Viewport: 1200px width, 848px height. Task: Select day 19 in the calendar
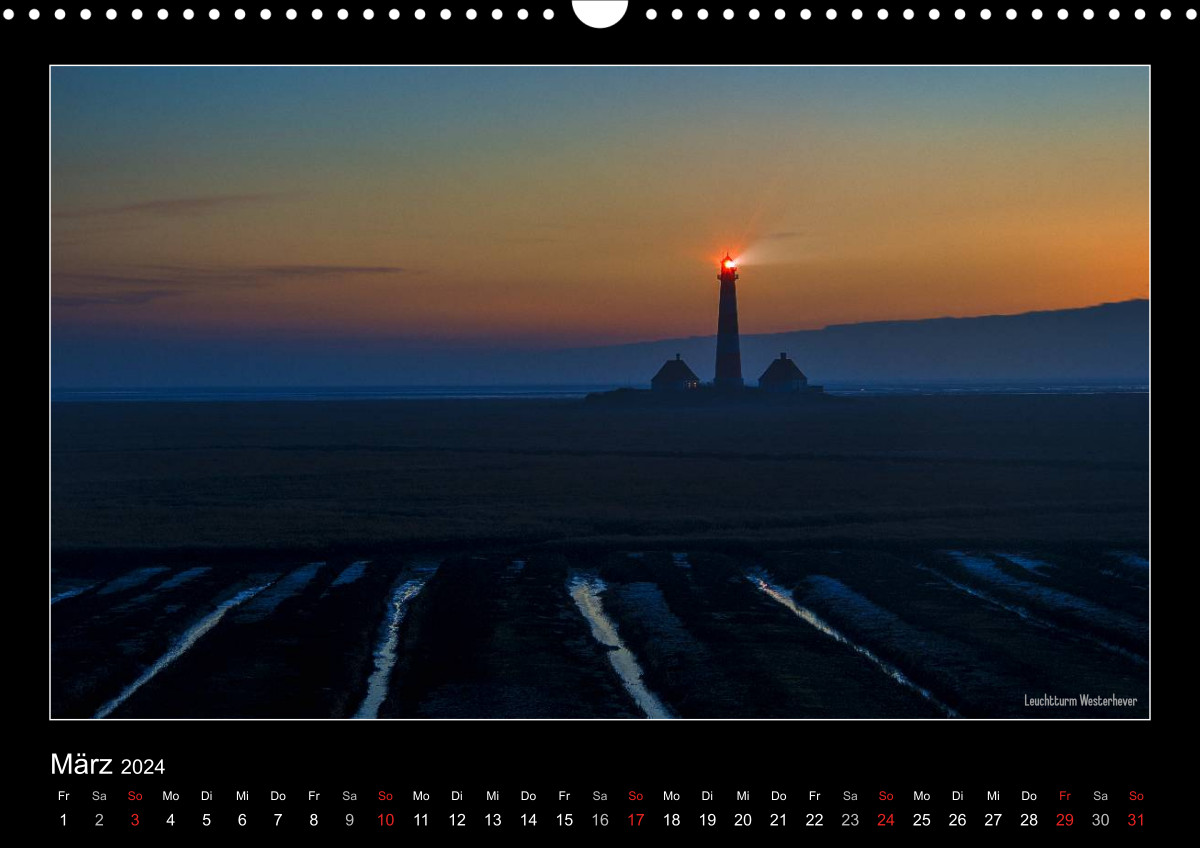click(x=707, y=820)
